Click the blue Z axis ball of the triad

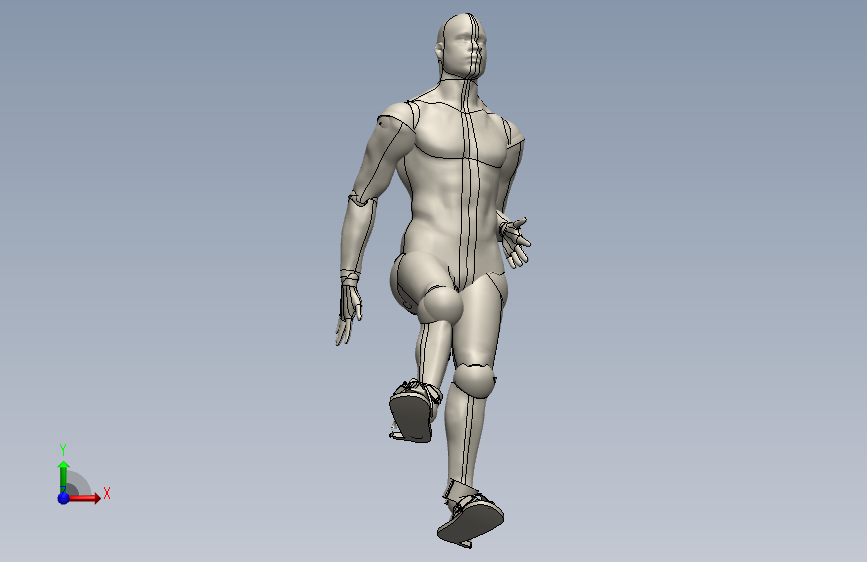63,498
